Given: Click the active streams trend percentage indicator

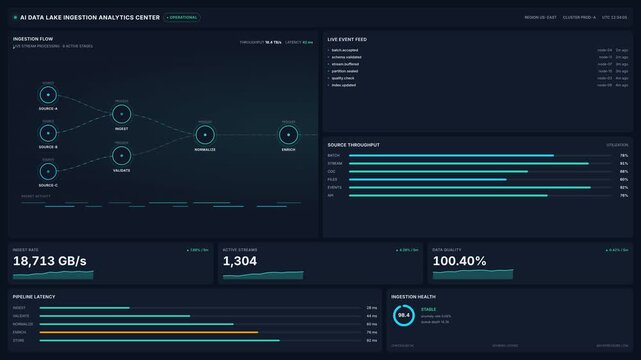Looking at the screenshot, I should tap(407, 250).
